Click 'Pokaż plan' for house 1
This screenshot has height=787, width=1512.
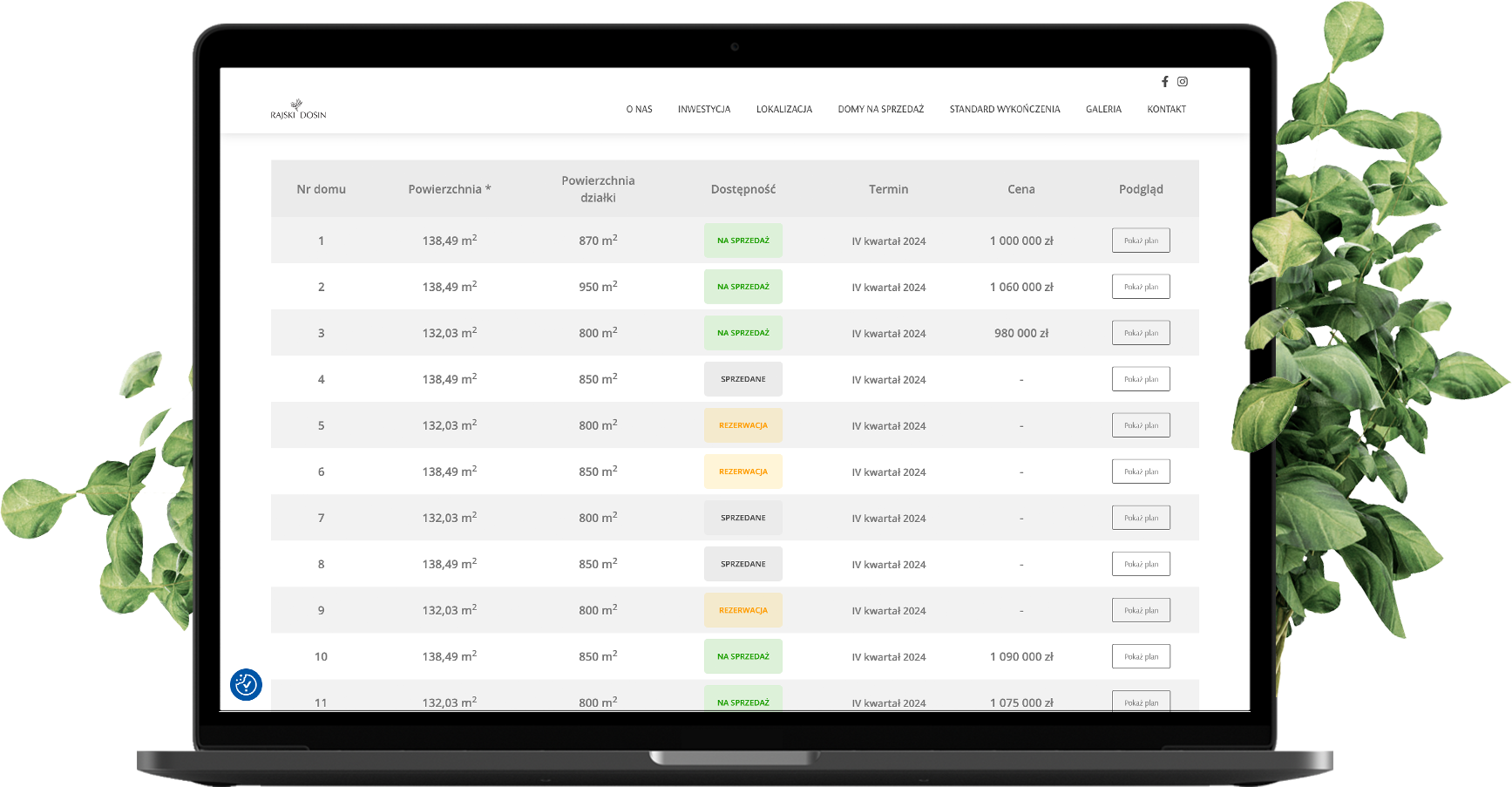click(1141, 241)
